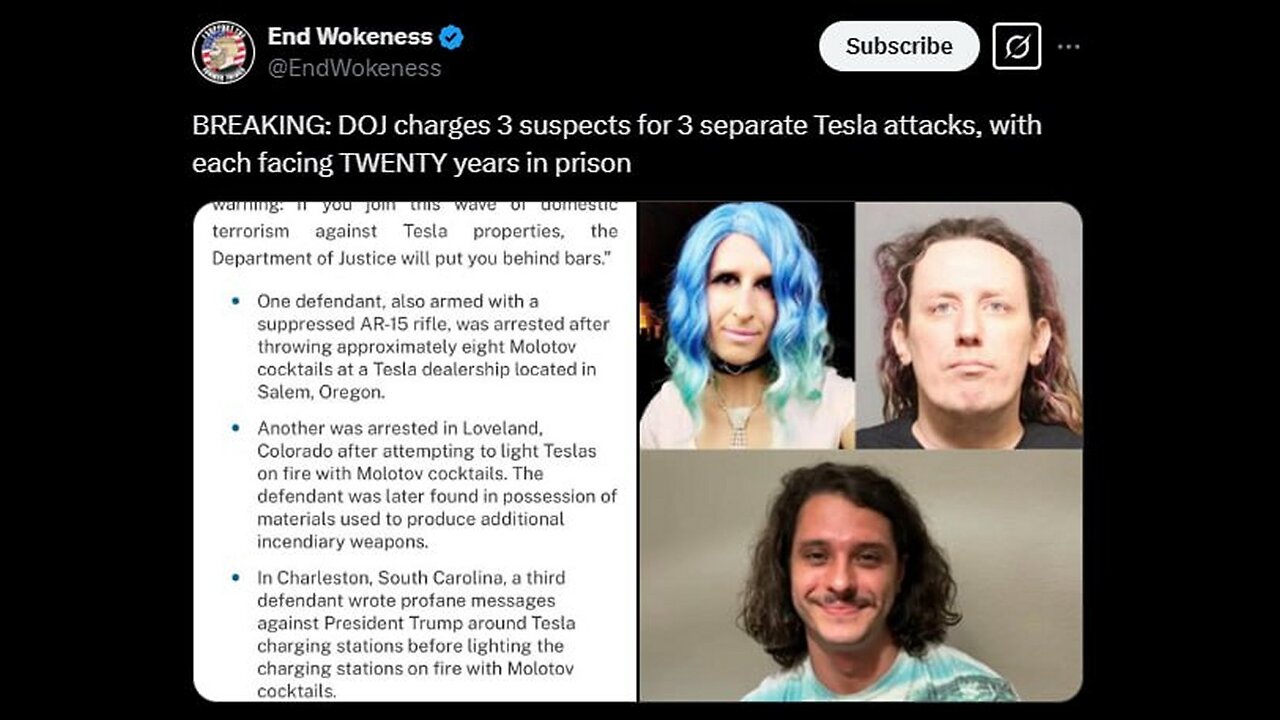Open the blue wavy wig photo

[x=747, y=325]
